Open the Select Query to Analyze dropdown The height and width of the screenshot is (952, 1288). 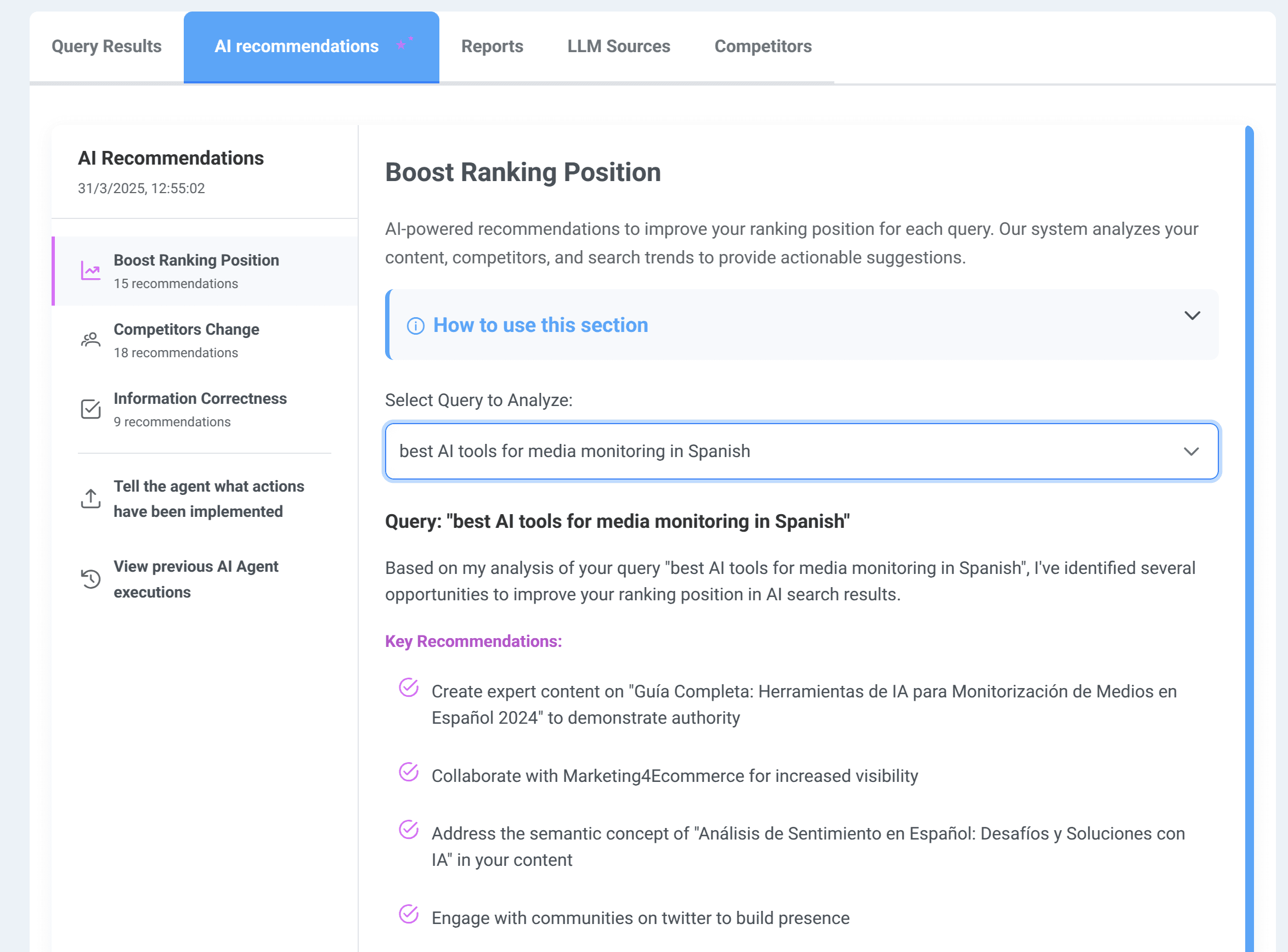801,451
